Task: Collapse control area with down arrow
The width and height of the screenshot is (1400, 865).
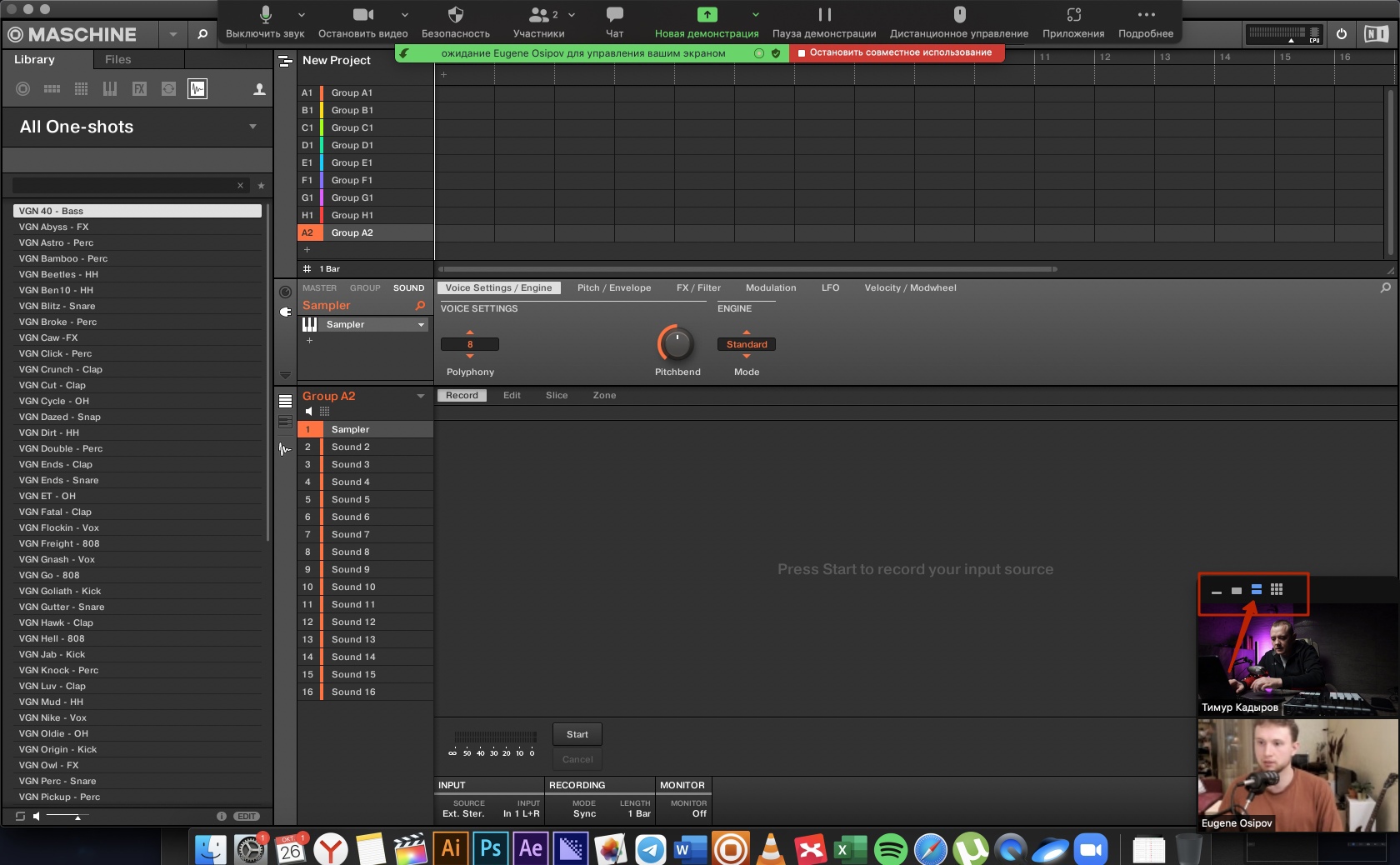Action: click(285, 375)
